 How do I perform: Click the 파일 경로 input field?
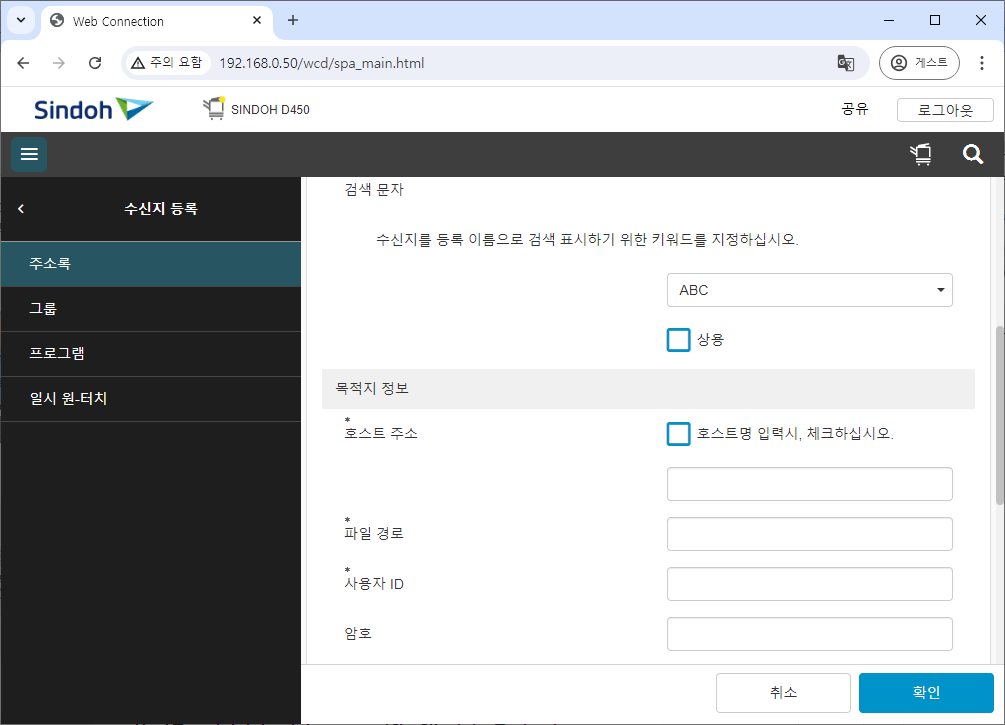pos(810,534)
